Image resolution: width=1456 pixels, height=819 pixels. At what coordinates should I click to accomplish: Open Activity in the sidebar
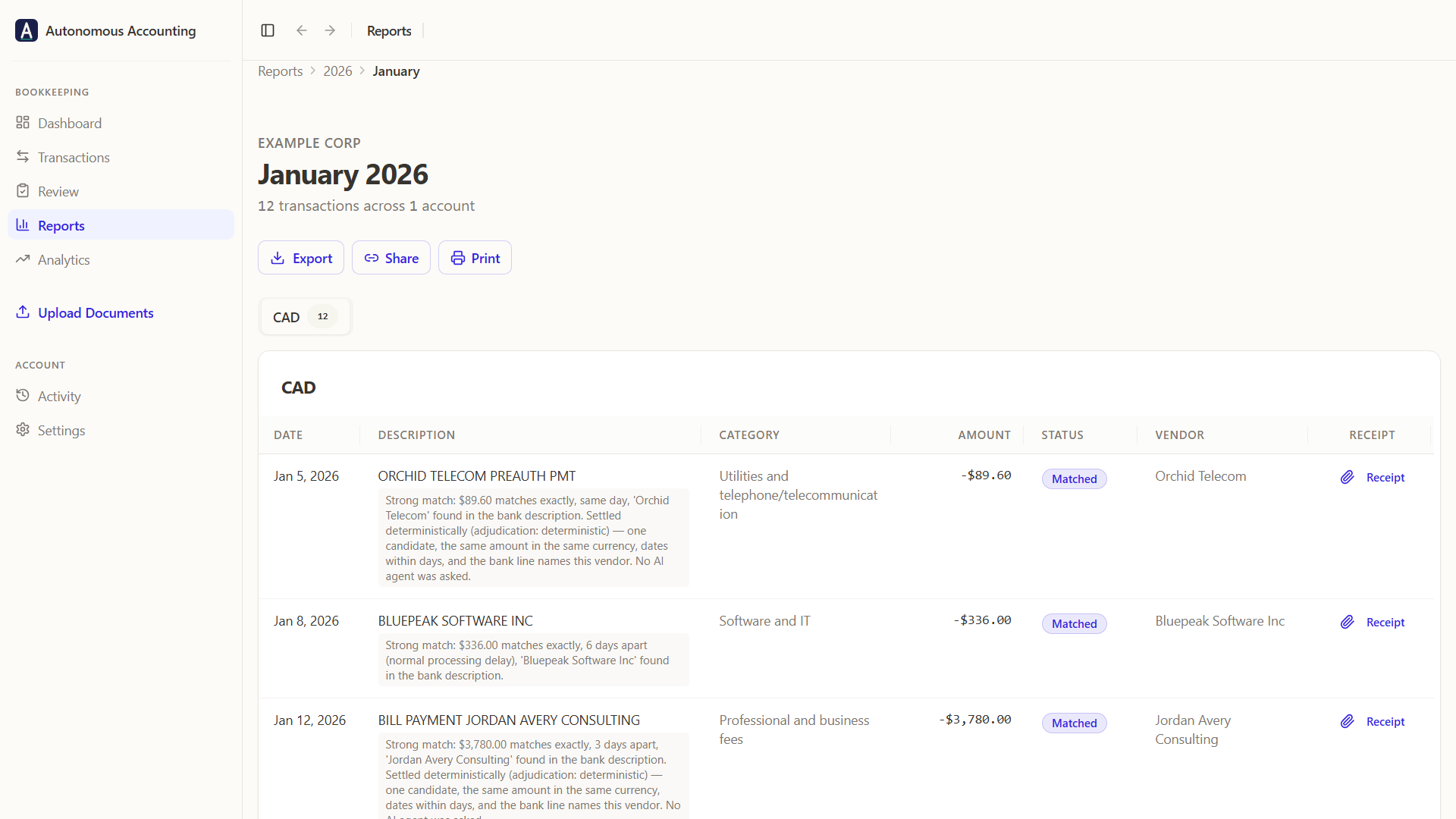coord(121,396)
